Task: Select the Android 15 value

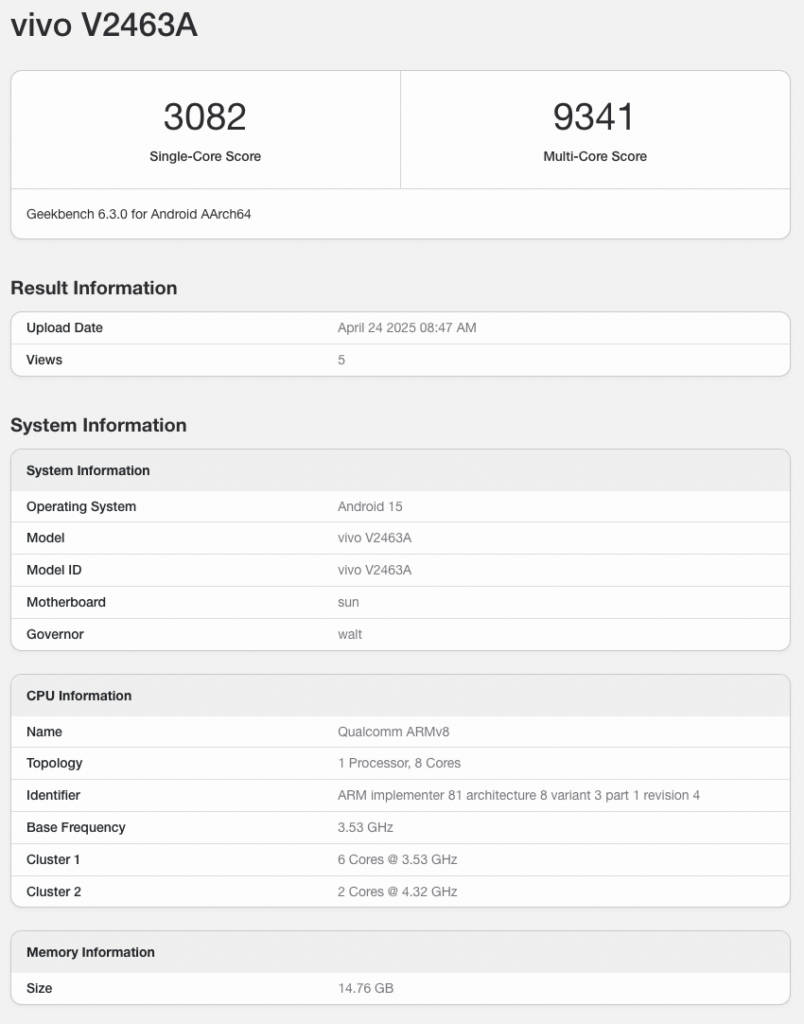Action: coord(370,507)
